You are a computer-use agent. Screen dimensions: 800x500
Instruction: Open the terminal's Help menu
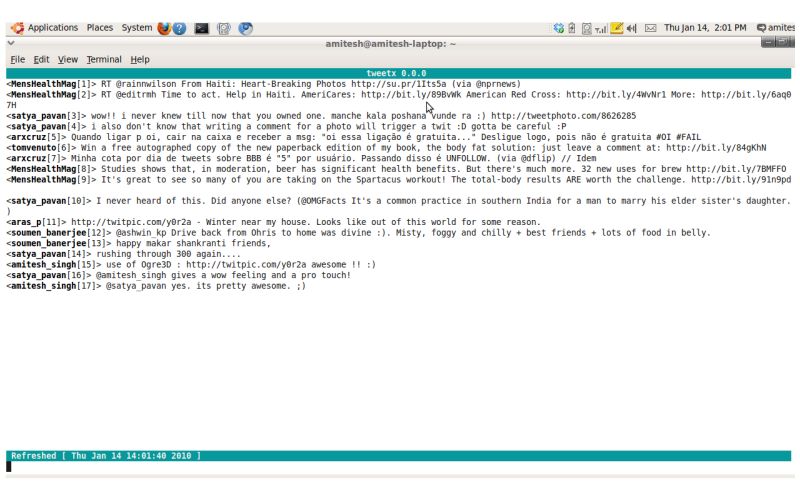click(140, 60)
